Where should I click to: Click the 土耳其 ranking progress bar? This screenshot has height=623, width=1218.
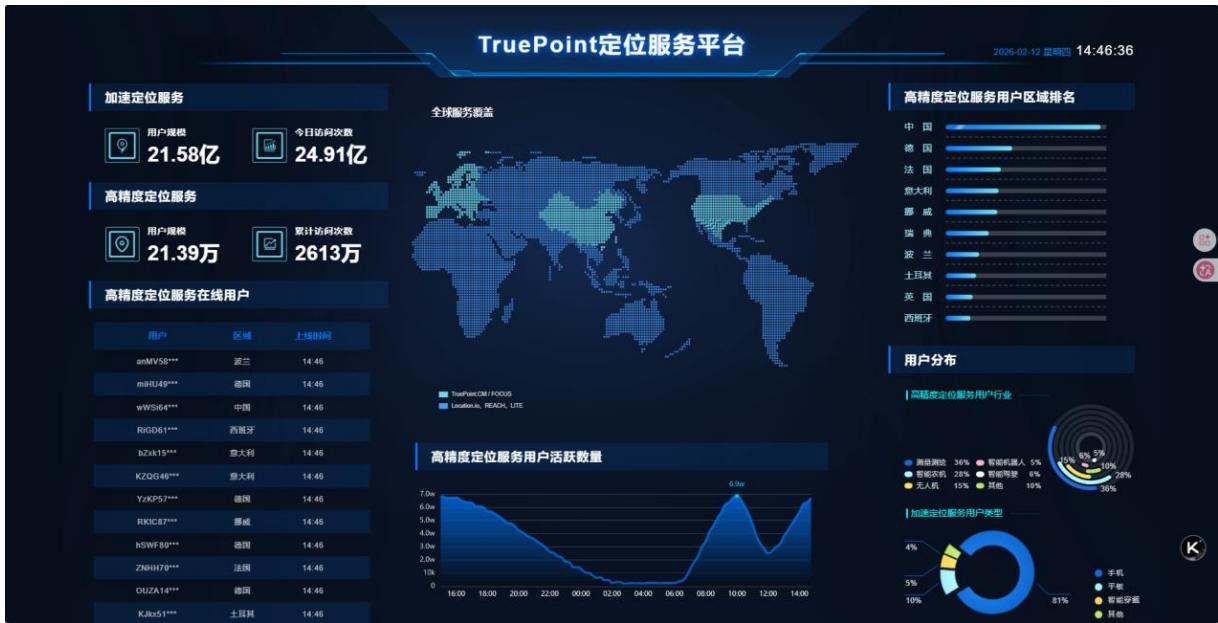click(1025, 275)
